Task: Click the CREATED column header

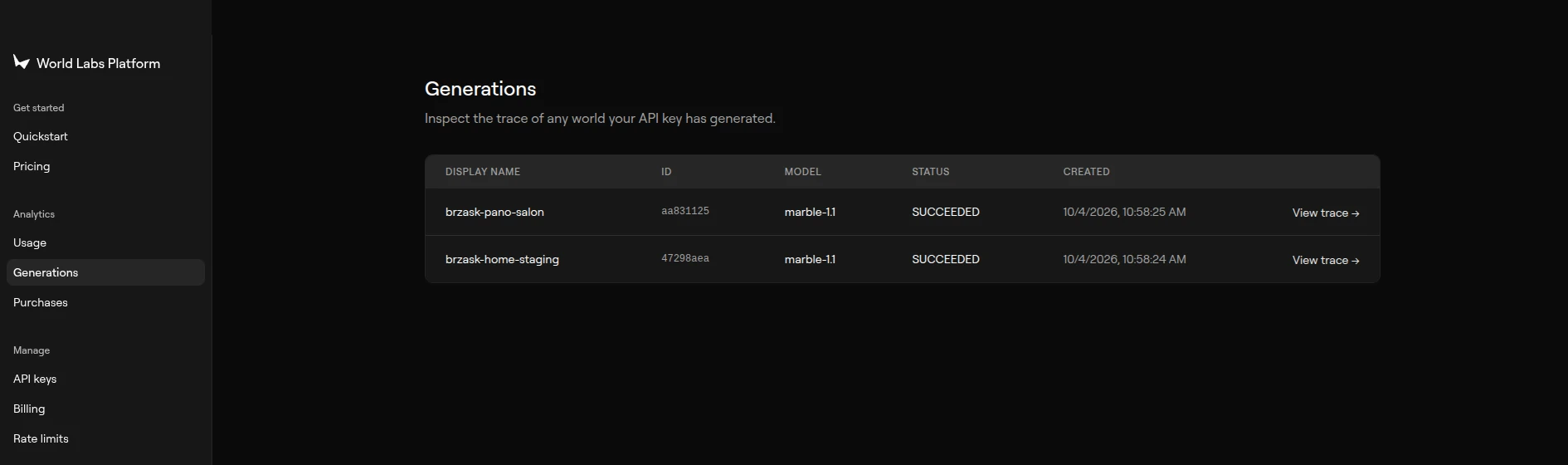Action: click(x=1086, y=172)
